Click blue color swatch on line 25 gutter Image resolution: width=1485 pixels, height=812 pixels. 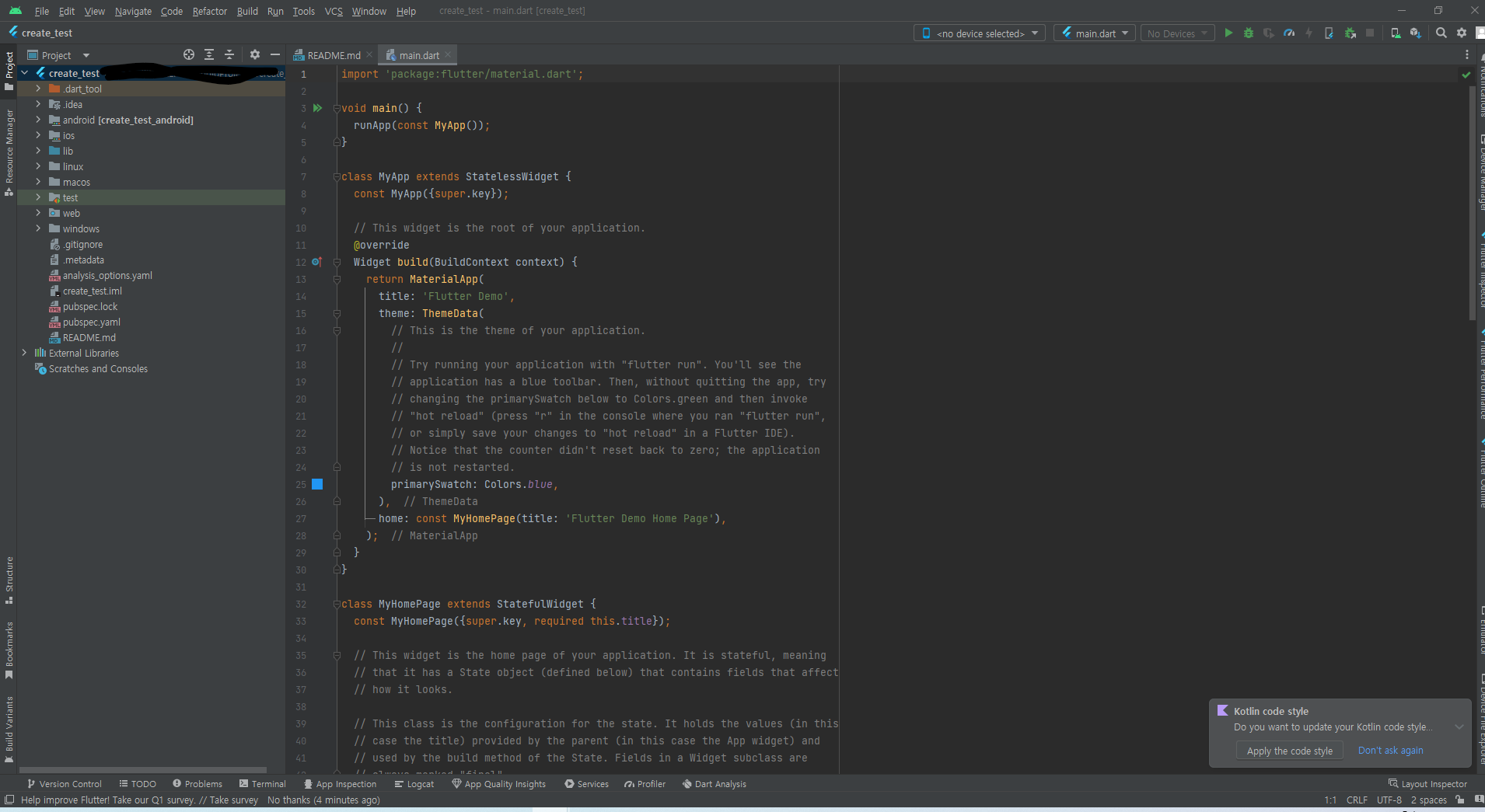tap(317, 484)
